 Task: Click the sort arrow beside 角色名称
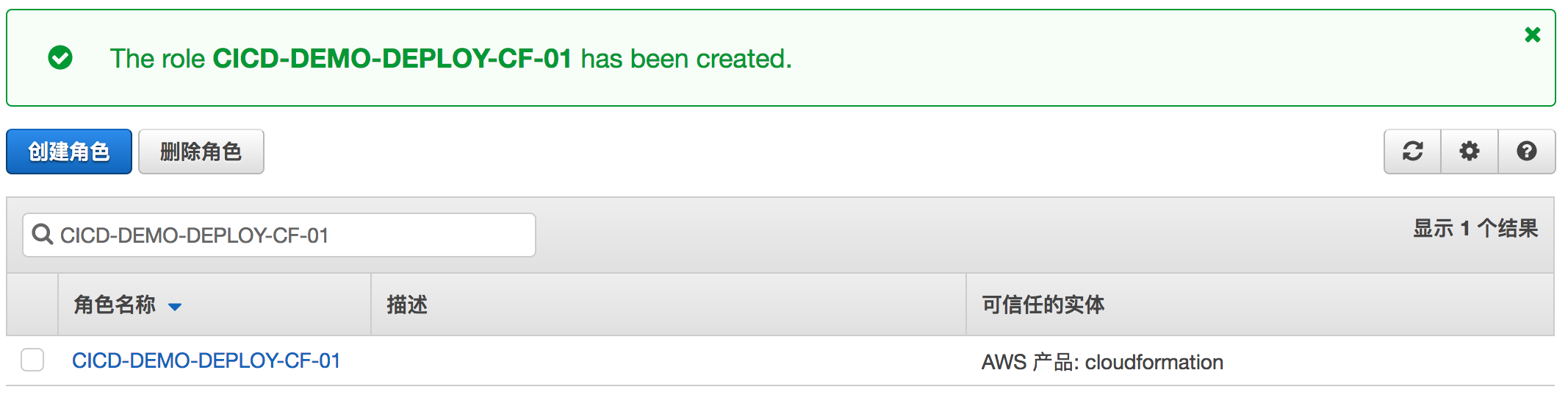point(175,307)
